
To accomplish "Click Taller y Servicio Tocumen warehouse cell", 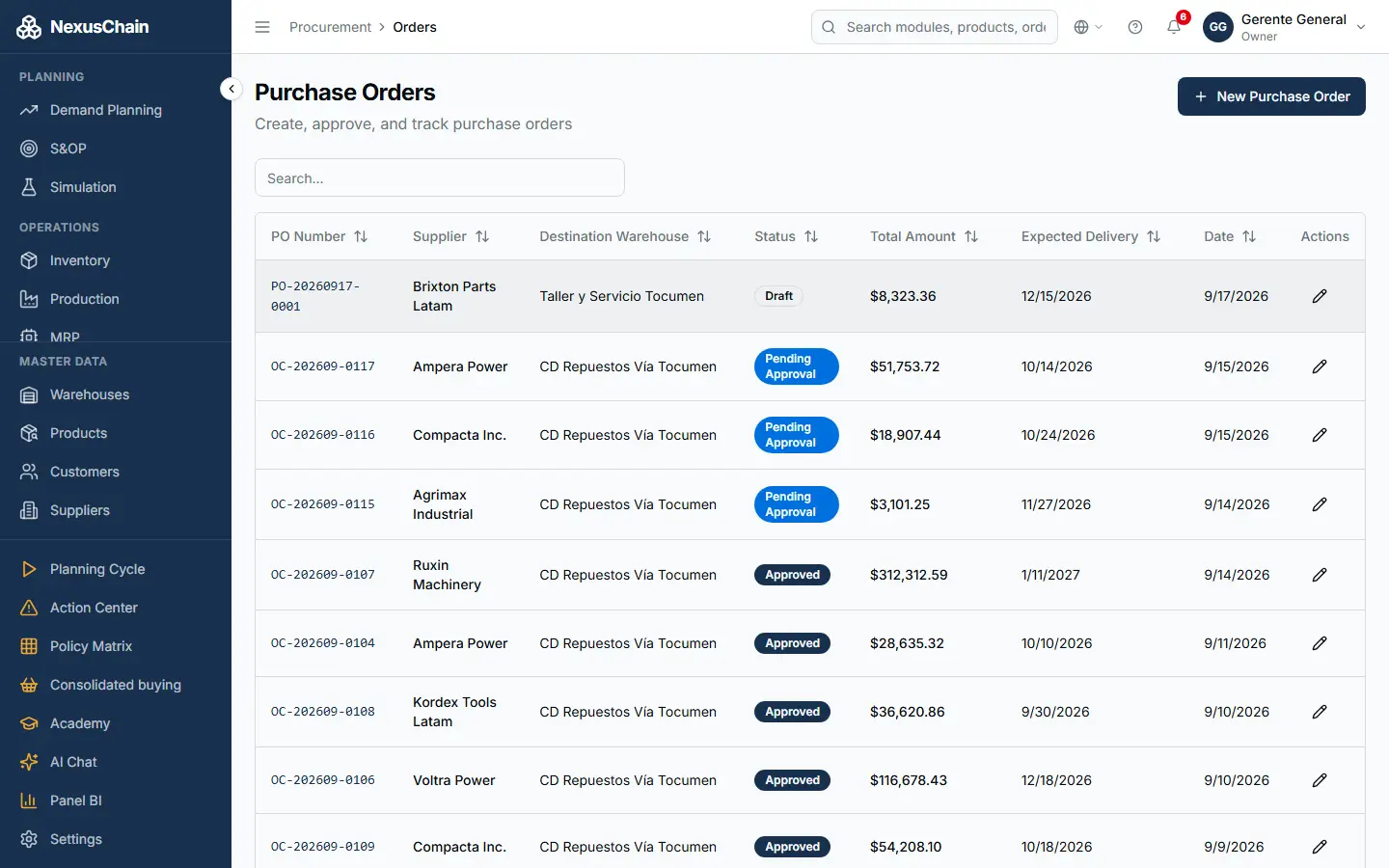I will click(x=622, y=296).
